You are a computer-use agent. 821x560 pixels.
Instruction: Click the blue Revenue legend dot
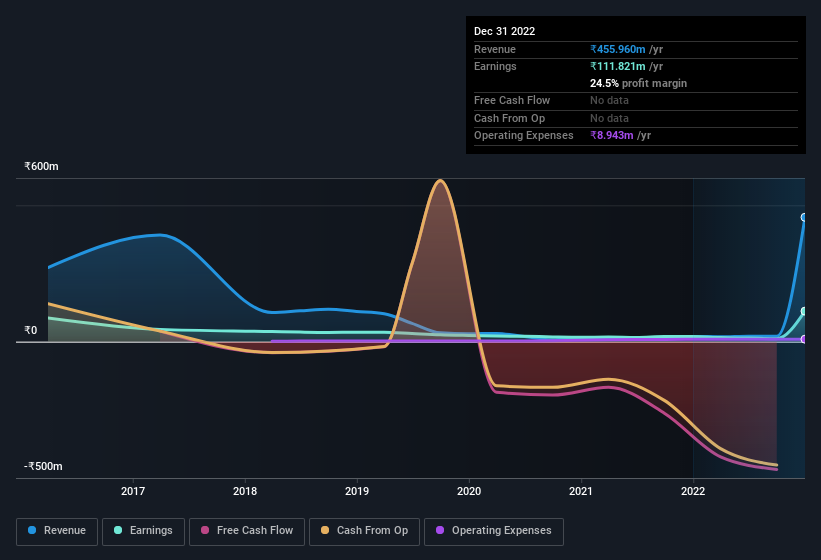pyautogui.click(x=32, y=530)
